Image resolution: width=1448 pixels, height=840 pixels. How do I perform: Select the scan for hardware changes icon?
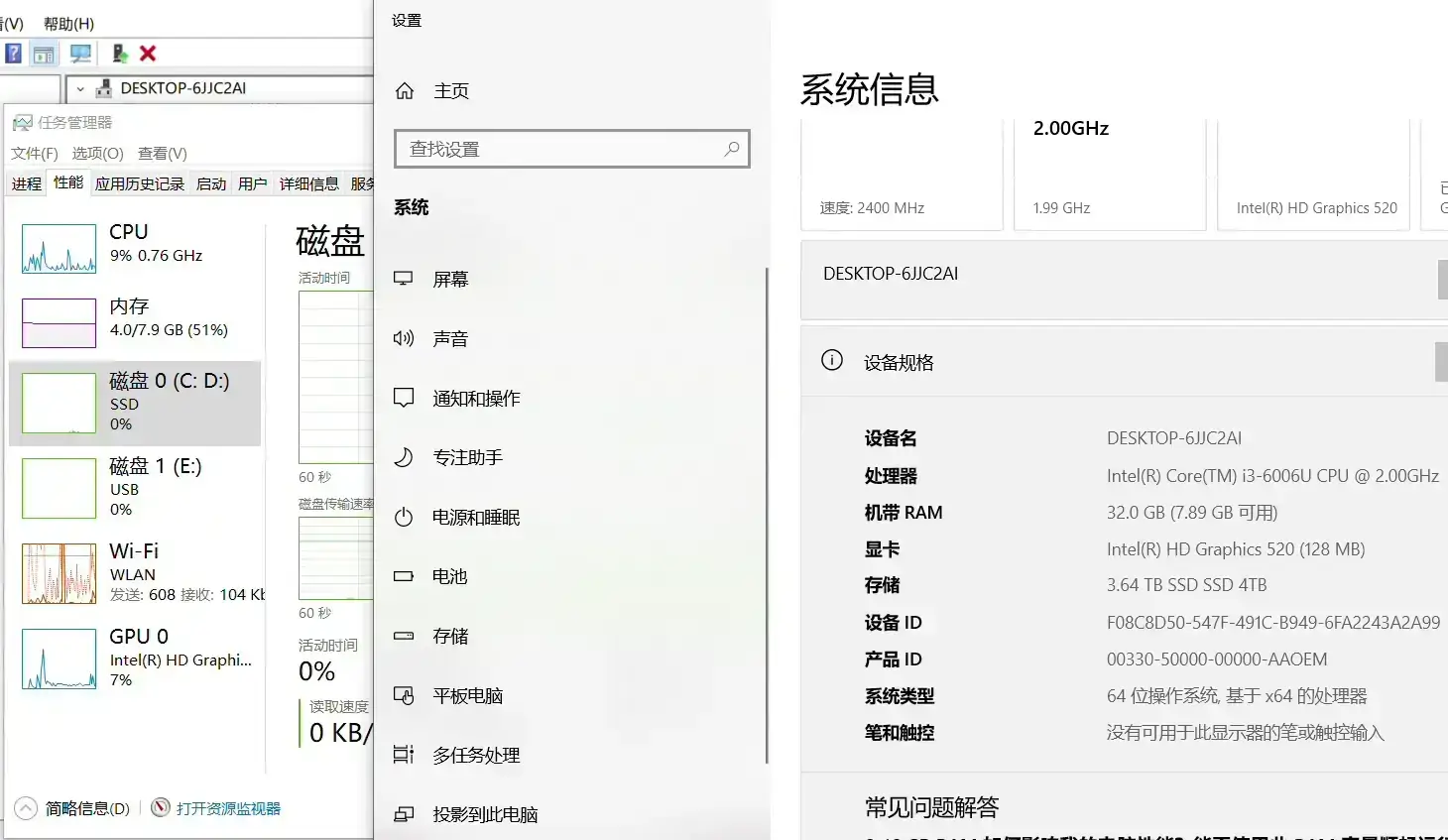tap(79, 53)
